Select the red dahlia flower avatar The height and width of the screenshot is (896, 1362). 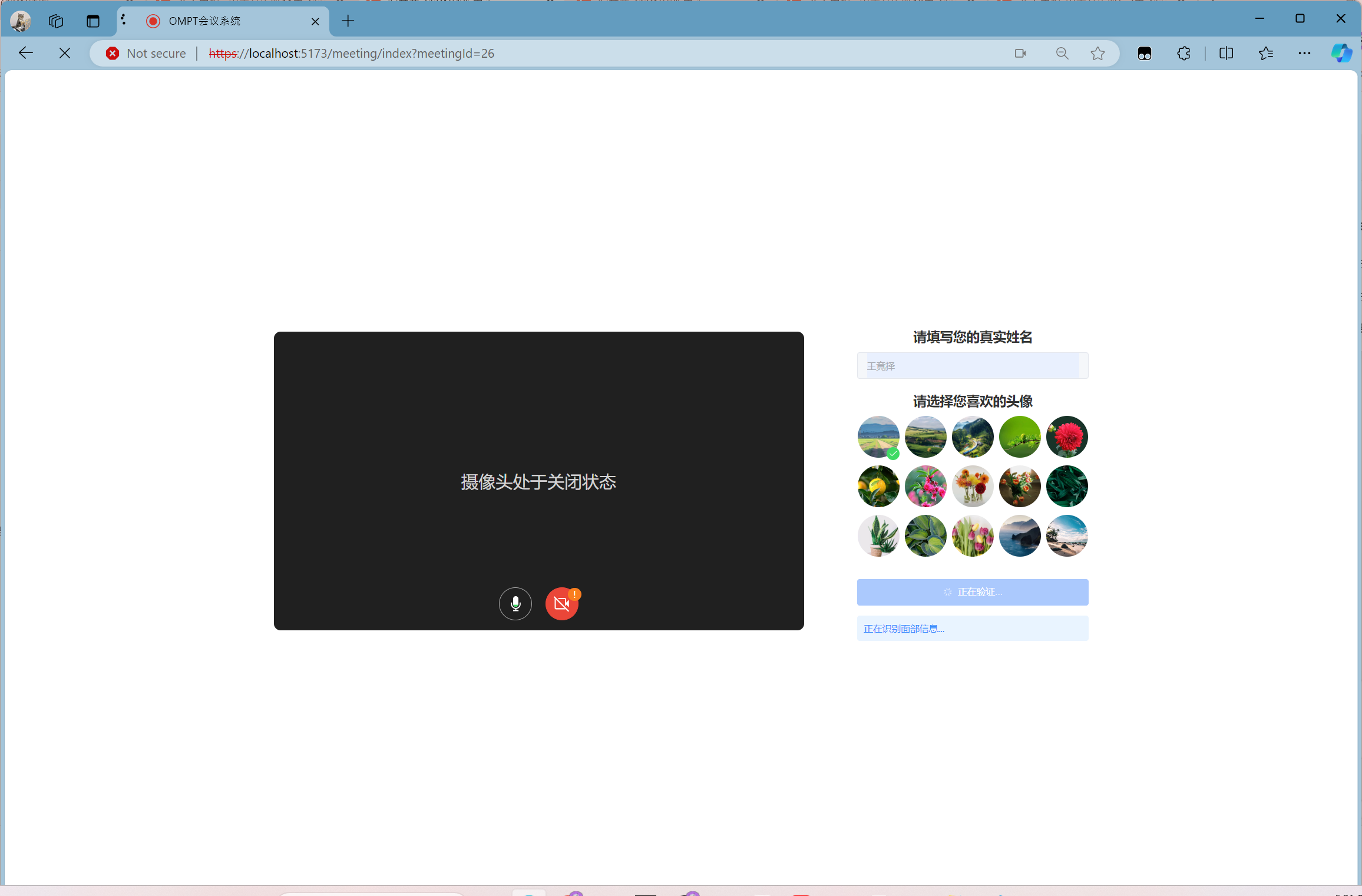pyautogui.click(x=1066, y=437)
